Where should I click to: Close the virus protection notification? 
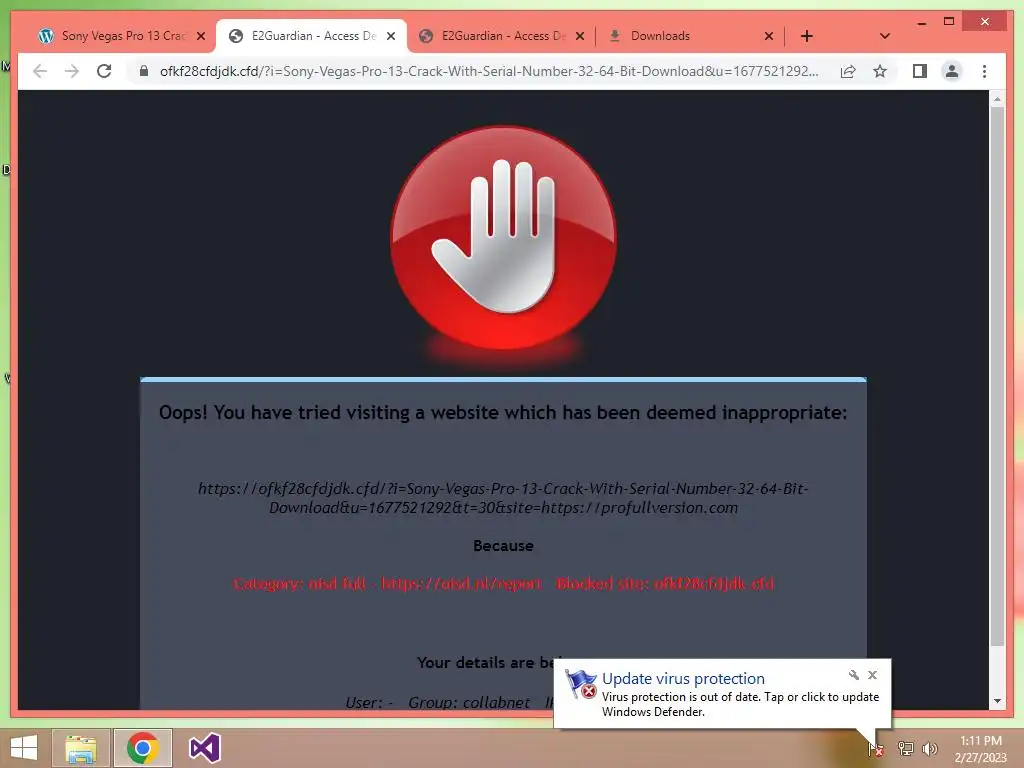[x=872, y=675]
